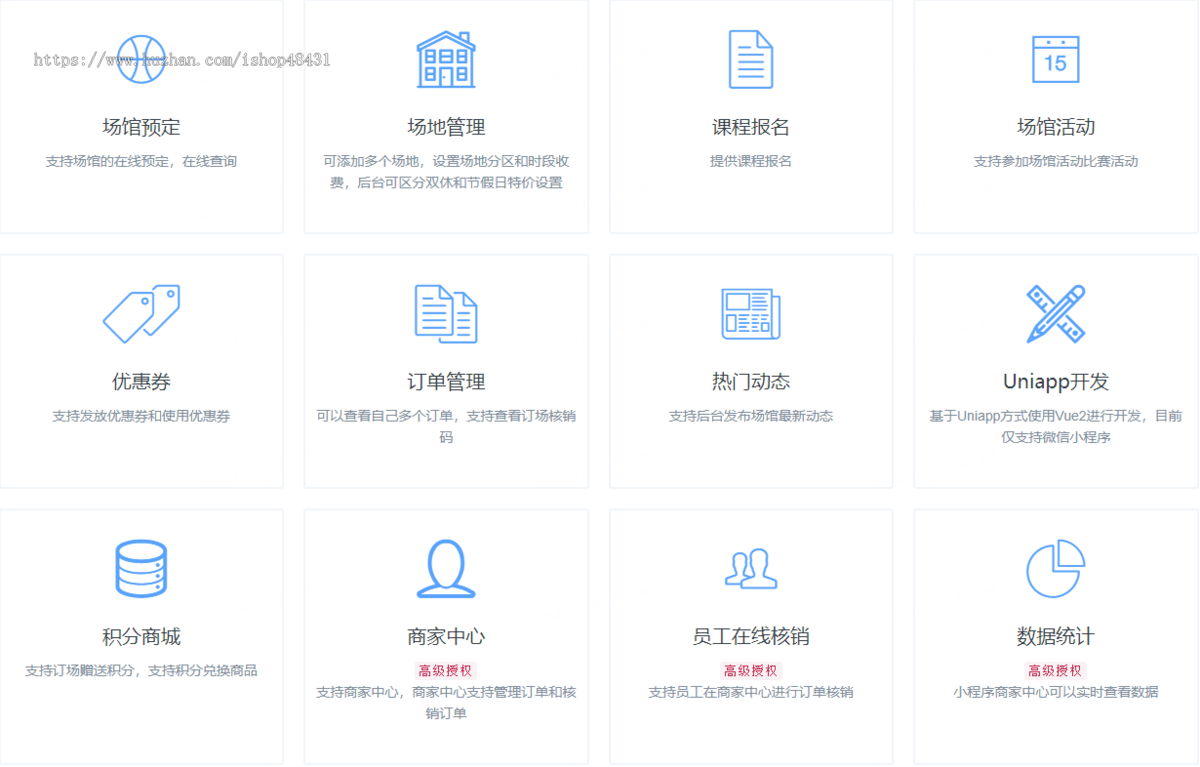Click the description starting 可以查看自己多个订单
This screenshot has width=1200, height=767.
click(x=446, y=427)
